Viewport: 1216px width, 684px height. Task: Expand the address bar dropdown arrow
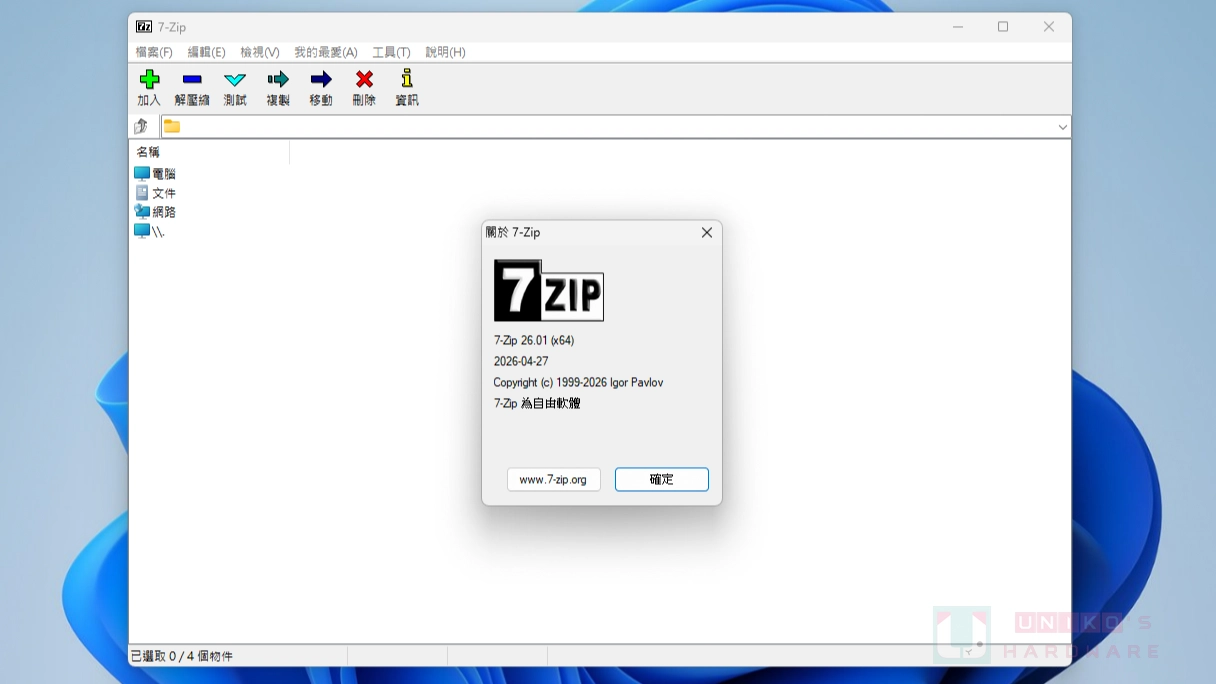tap(1063, 127)
